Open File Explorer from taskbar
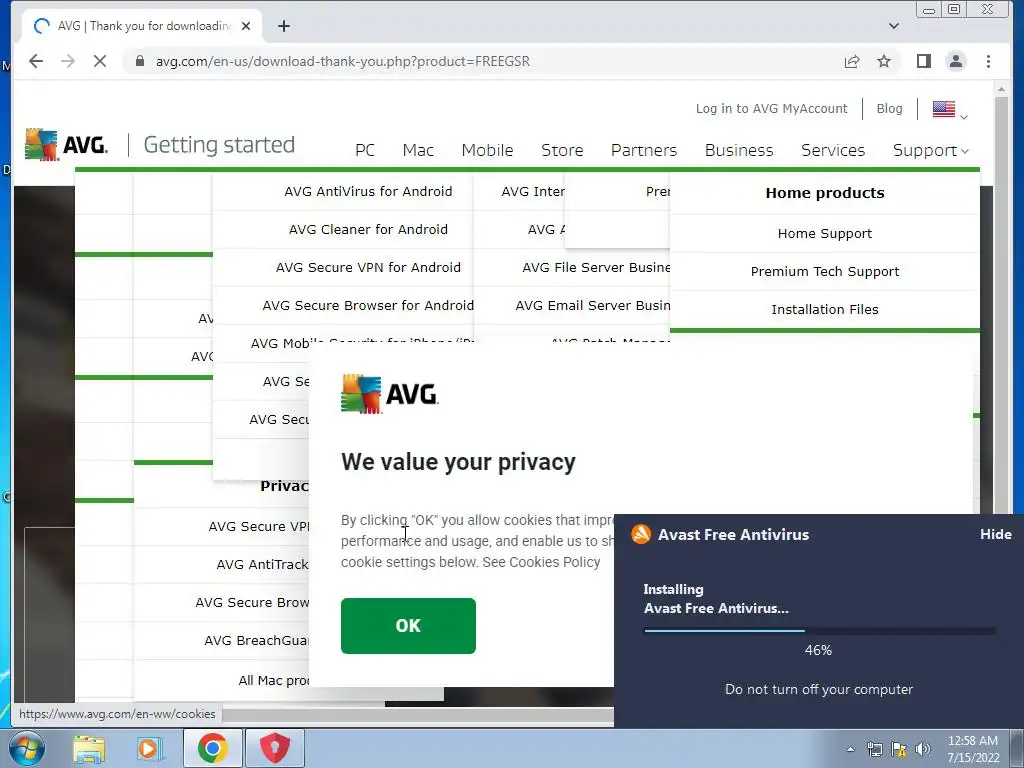The width and height of the screenshot is (1024, 768). coord(89,748)
